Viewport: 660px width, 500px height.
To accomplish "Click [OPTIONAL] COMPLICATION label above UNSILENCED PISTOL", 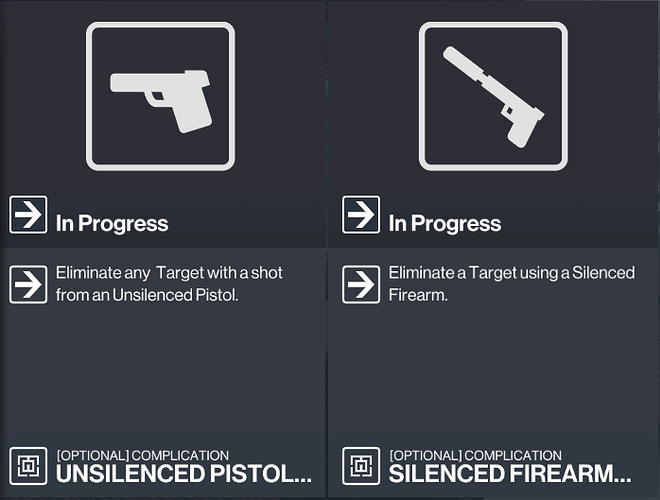I will pyautogui.click(x=142, y=455).
